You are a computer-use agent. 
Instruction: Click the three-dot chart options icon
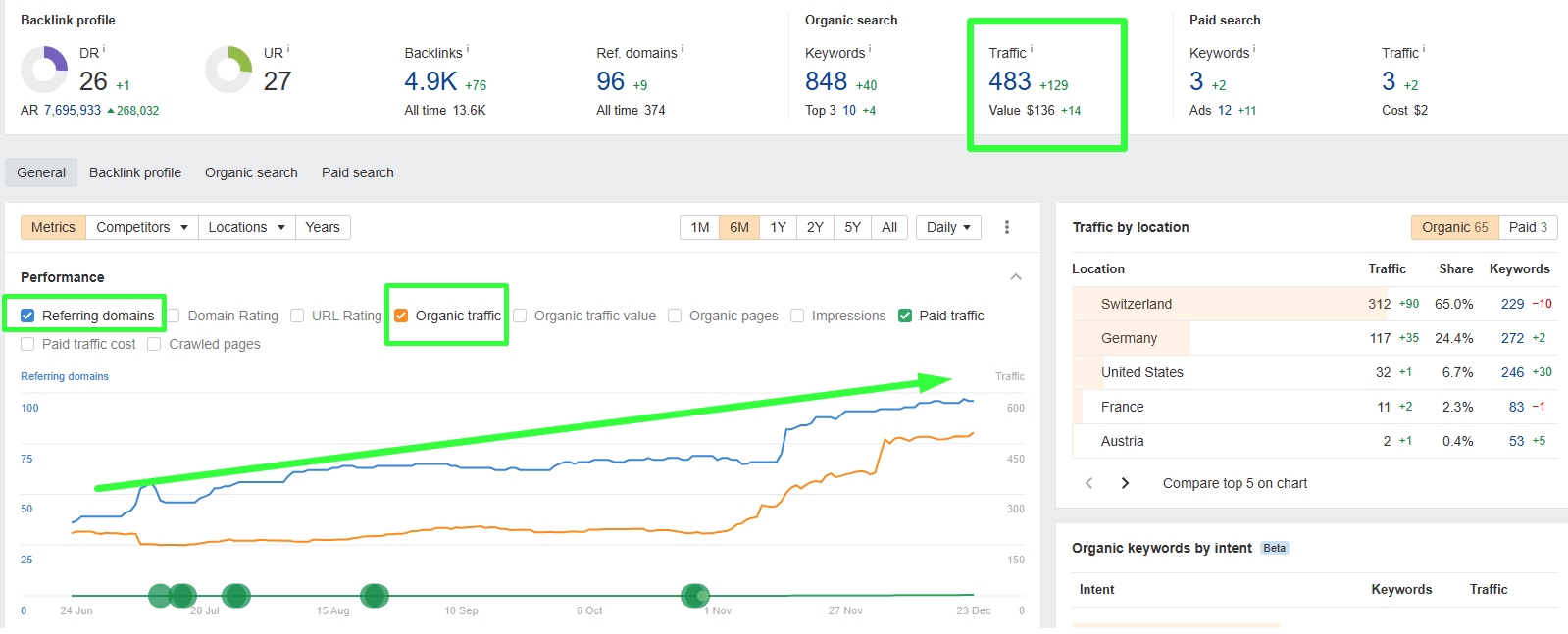1006,227
